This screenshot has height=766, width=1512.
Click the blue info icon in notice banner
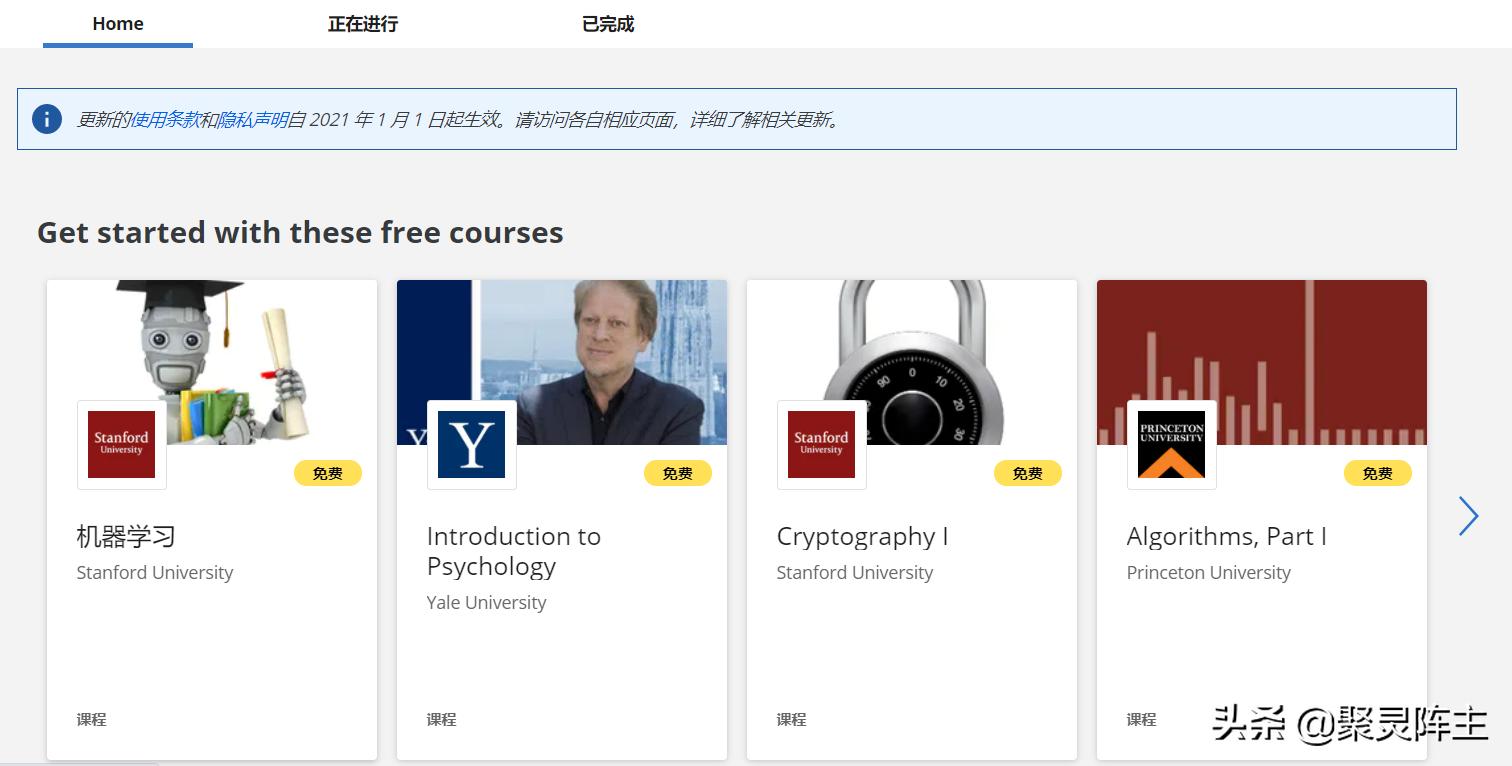click(x=47, y=119)
